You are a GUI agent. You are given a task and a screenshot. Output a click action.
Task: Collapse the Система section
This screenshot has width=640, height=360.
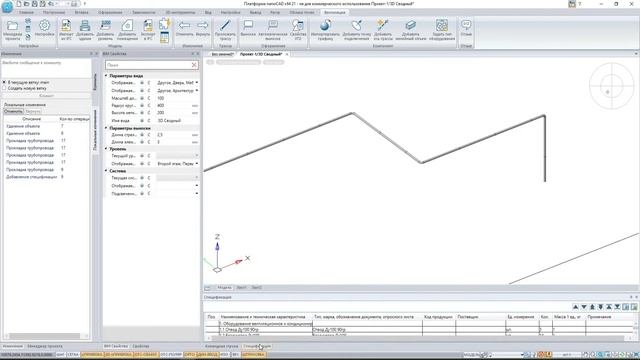coord(106,171)
